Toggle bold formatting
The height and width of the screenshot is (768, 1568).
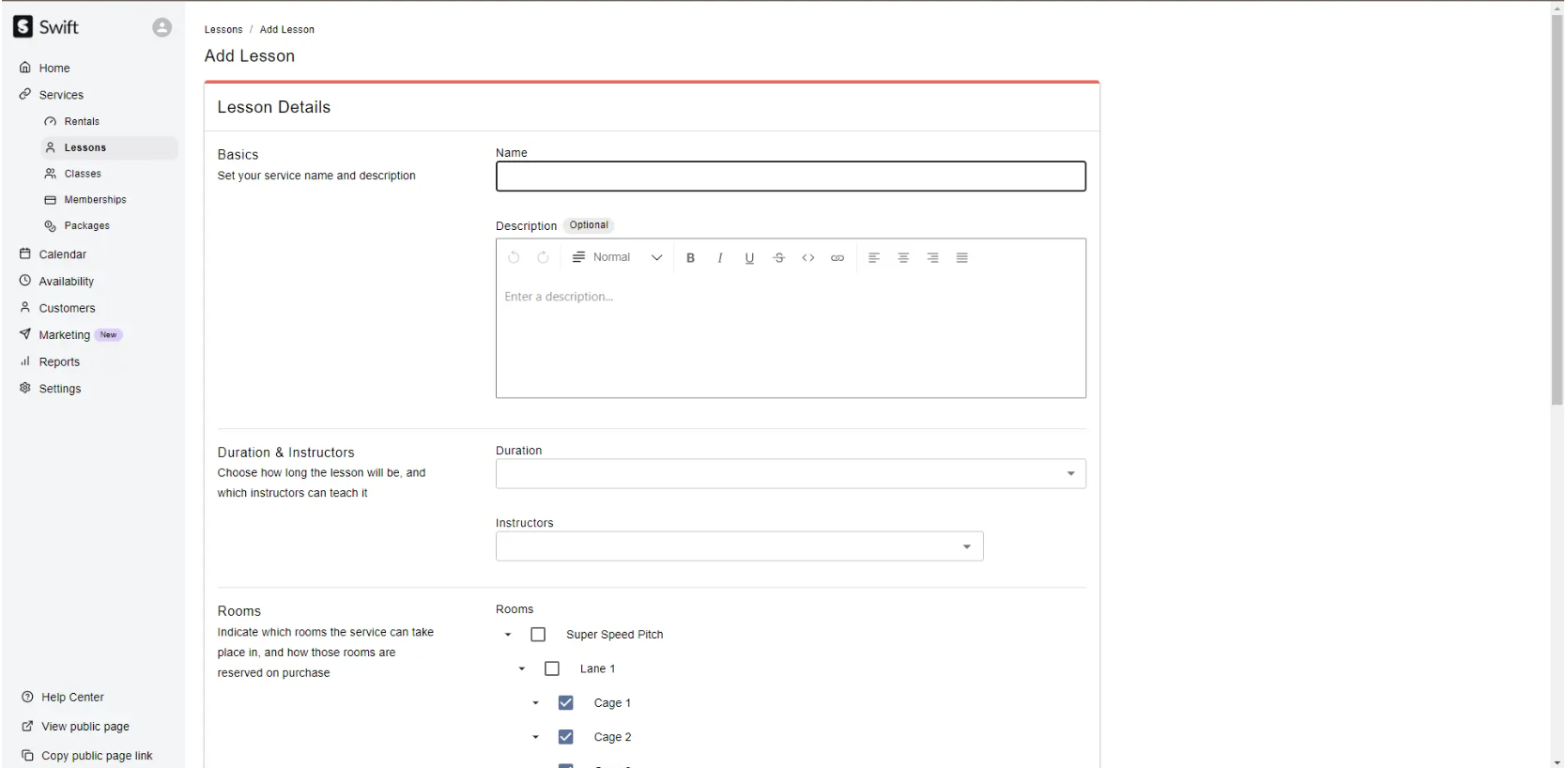pyautogui.click(x=690, y=258)
